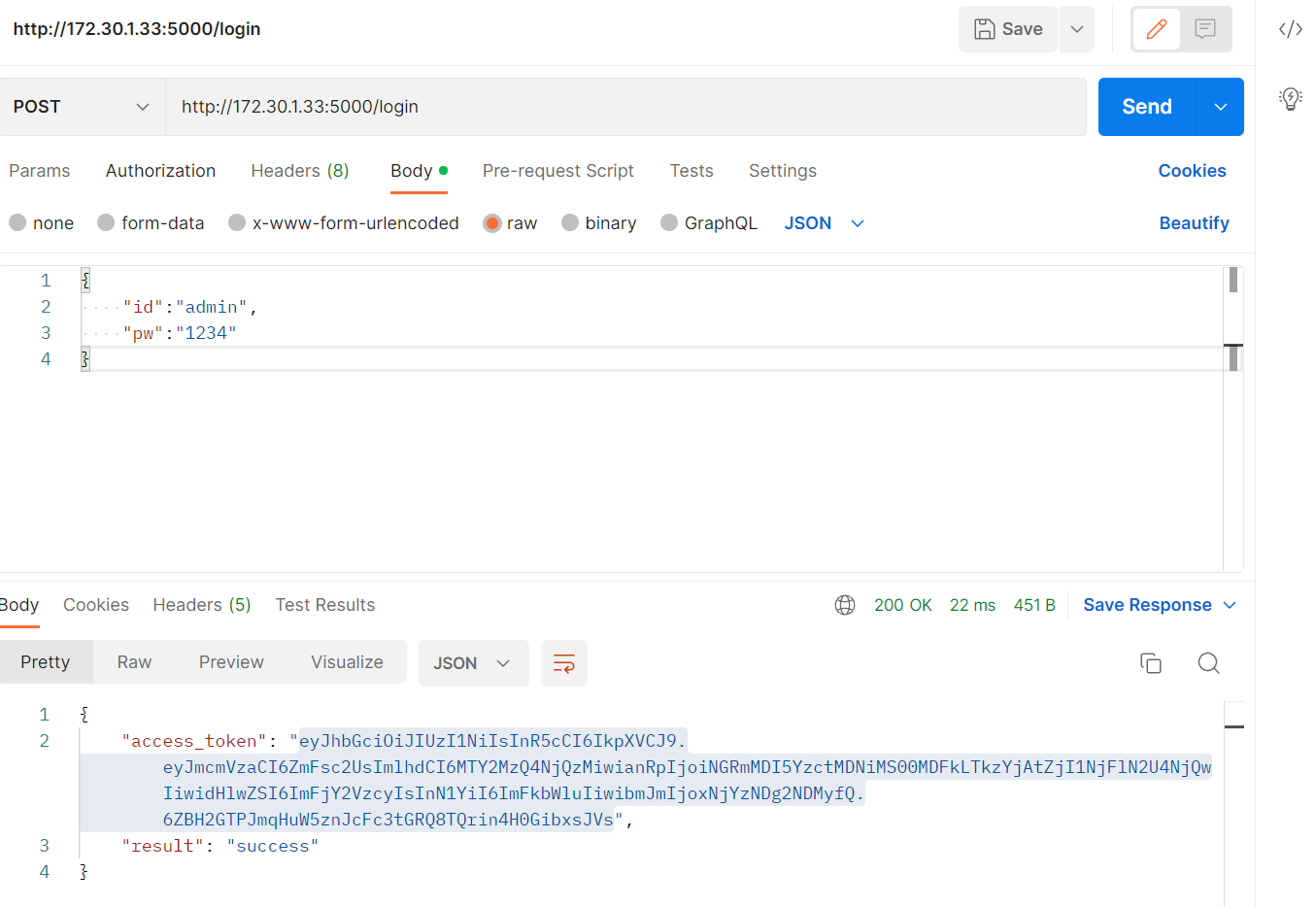The image size is (1316, 907).
Task: Open the Save options dropdown arrow
Action: (1077, 29)
